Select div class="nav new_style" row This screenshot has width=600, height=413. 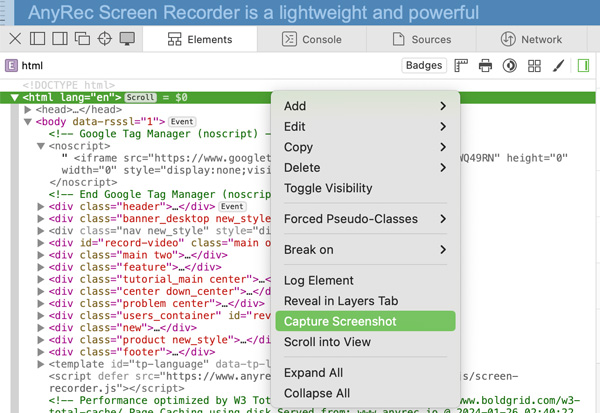pos(160,231)
